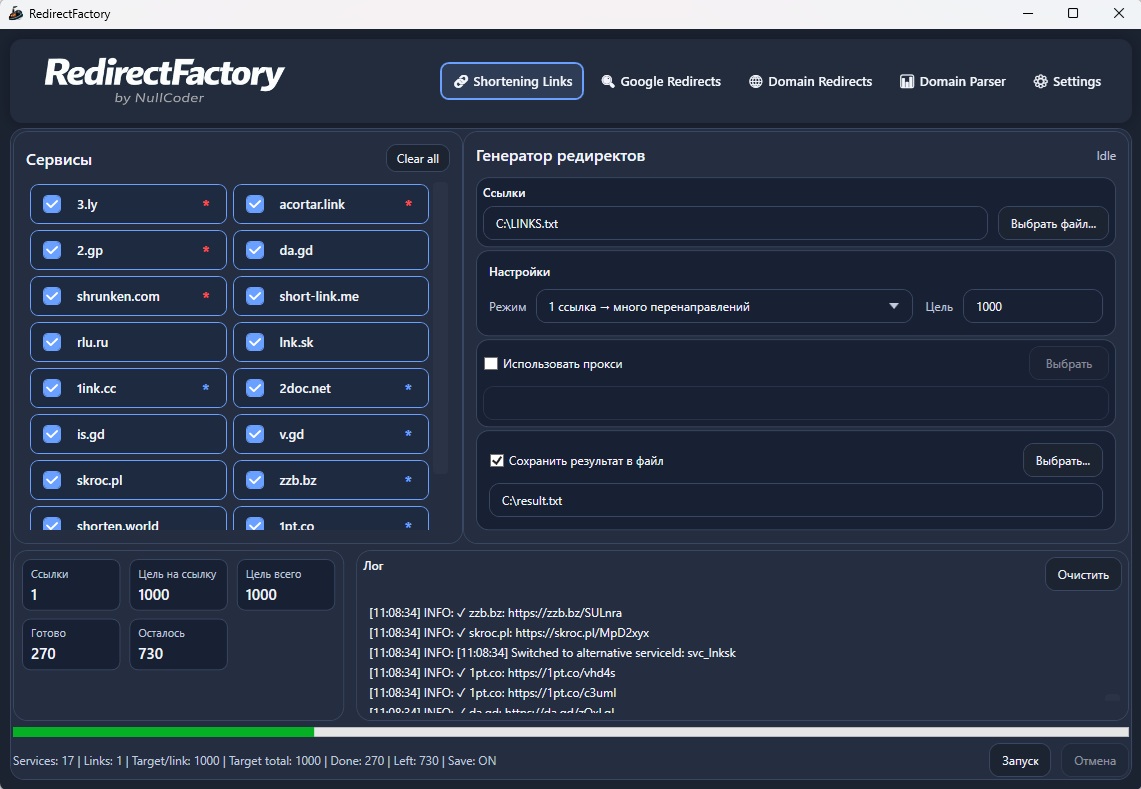The image size is (1141, 789).
Task: Click the red asterisk on 3.ly service
Action: [x=206, y=205]
